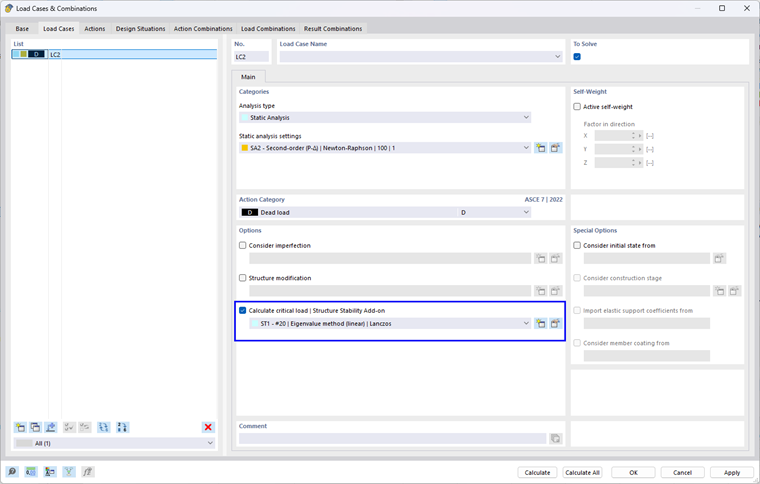Click the Z direction factor stepper arrows
The height and width of the screenshot is (484, 760).
click(x=633, y=163)
